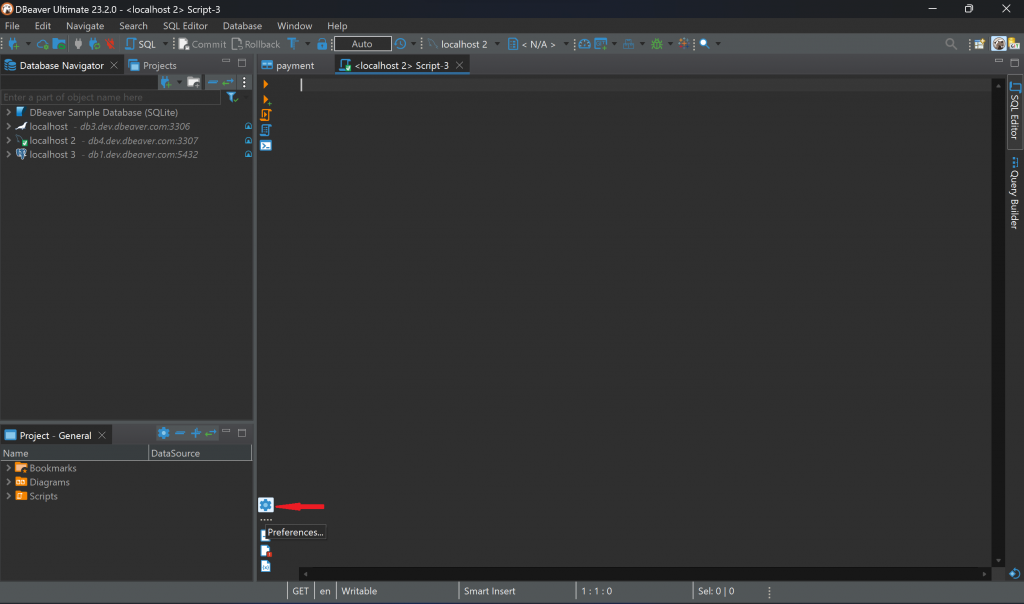Close the Script-3 editor tab
This screenshot has height=604, width=1024.
[460, 65]
